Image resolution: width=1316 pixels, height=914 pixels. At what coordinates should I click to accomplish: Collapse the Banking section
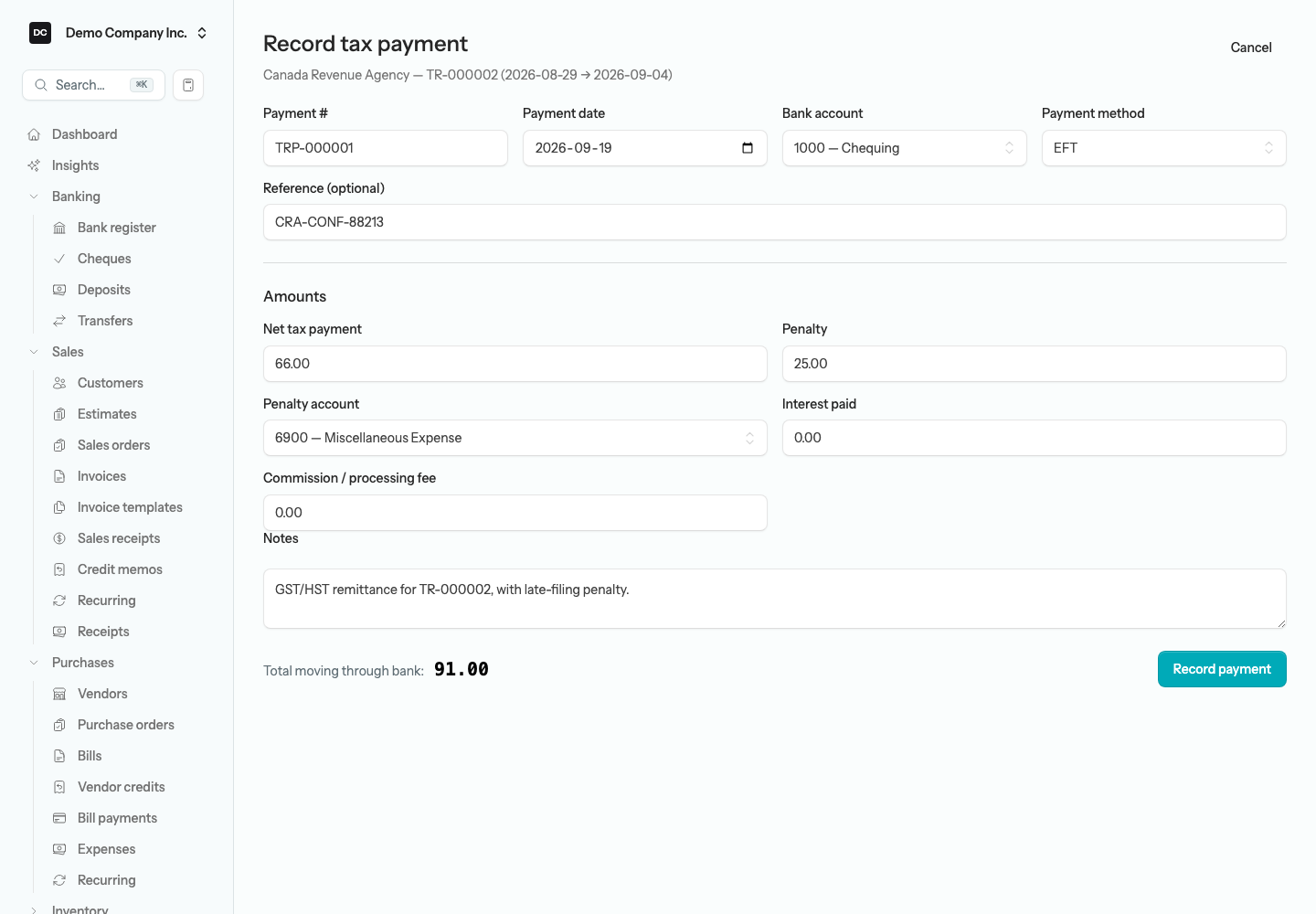34,197
